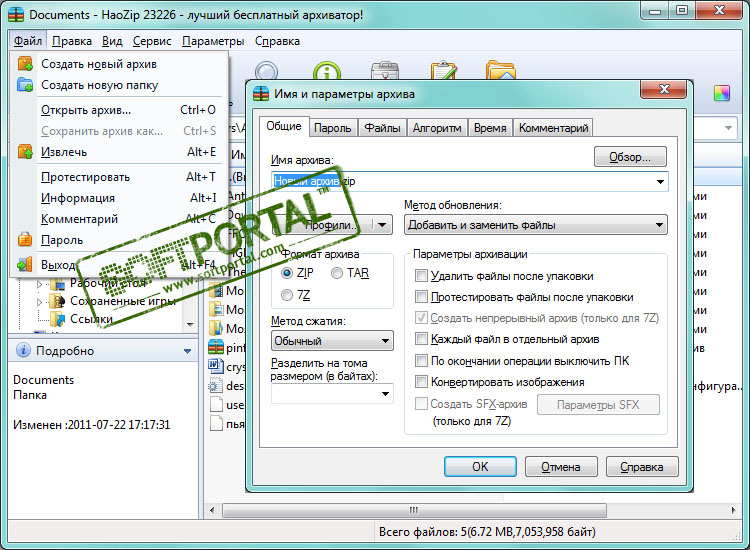Click the clipboard comment toolbar icon

point(444,70)
